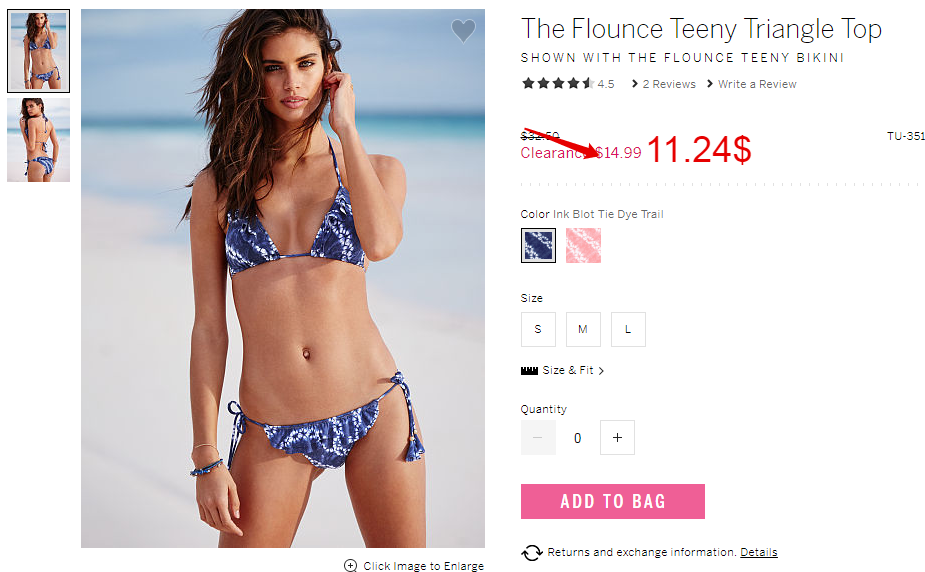This screenshot has height=572, width=925.
Task: Select size M
Action: 583,329
